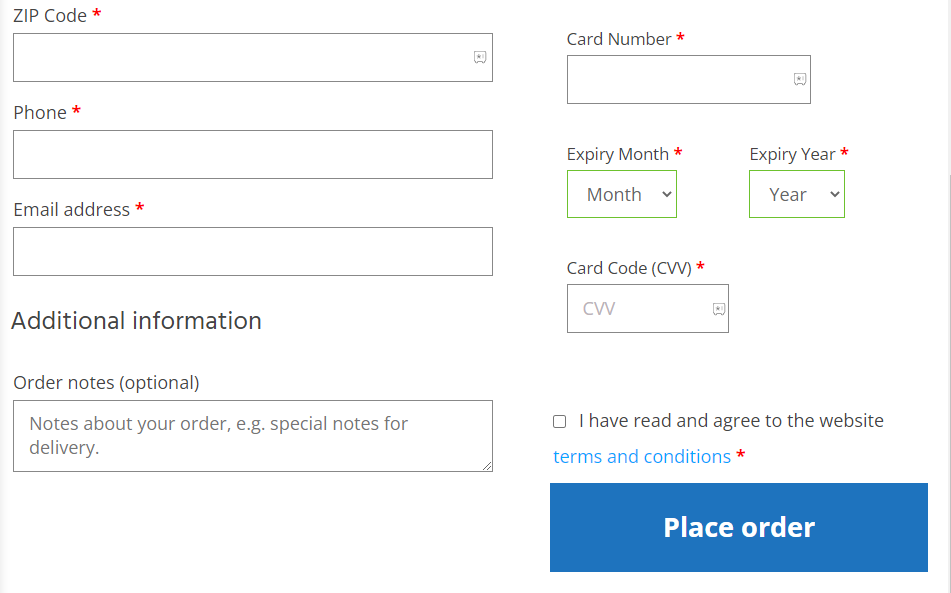The image size is (951, 593).
Task: Open the Expiry Month dropdown
Action: tap(621, 194)
